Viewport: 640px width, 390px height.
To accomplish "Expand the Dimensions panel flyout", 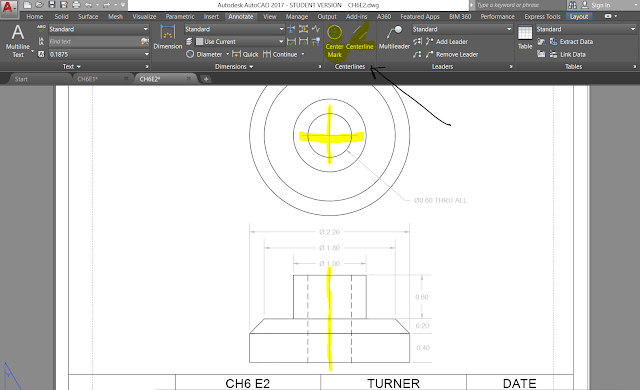I will point(234,66).
